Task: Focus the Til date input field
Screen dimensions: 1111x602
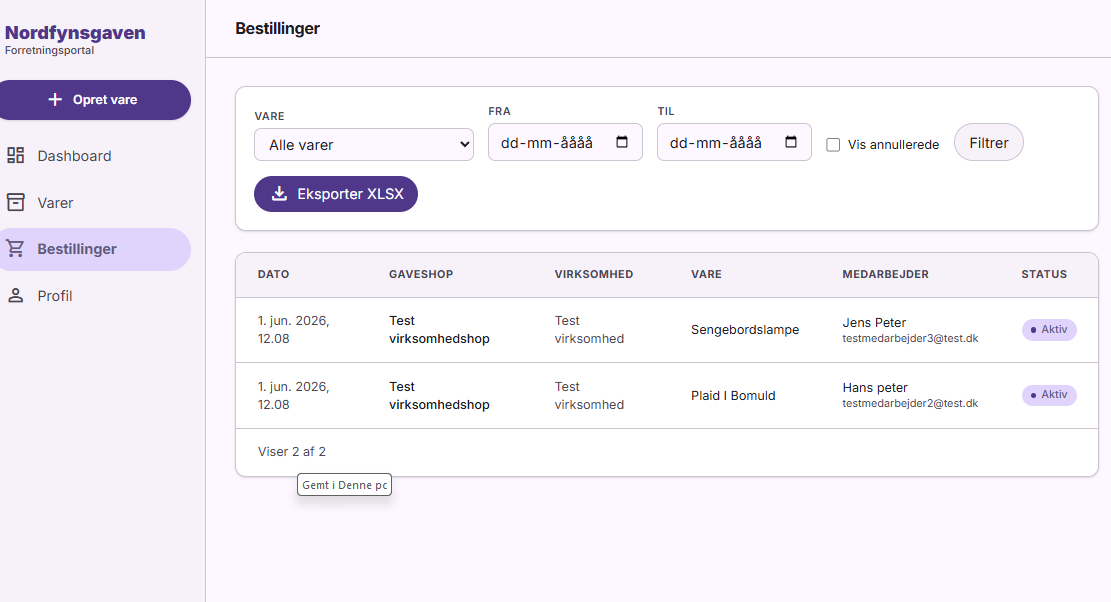Action: tap(734, 142)
